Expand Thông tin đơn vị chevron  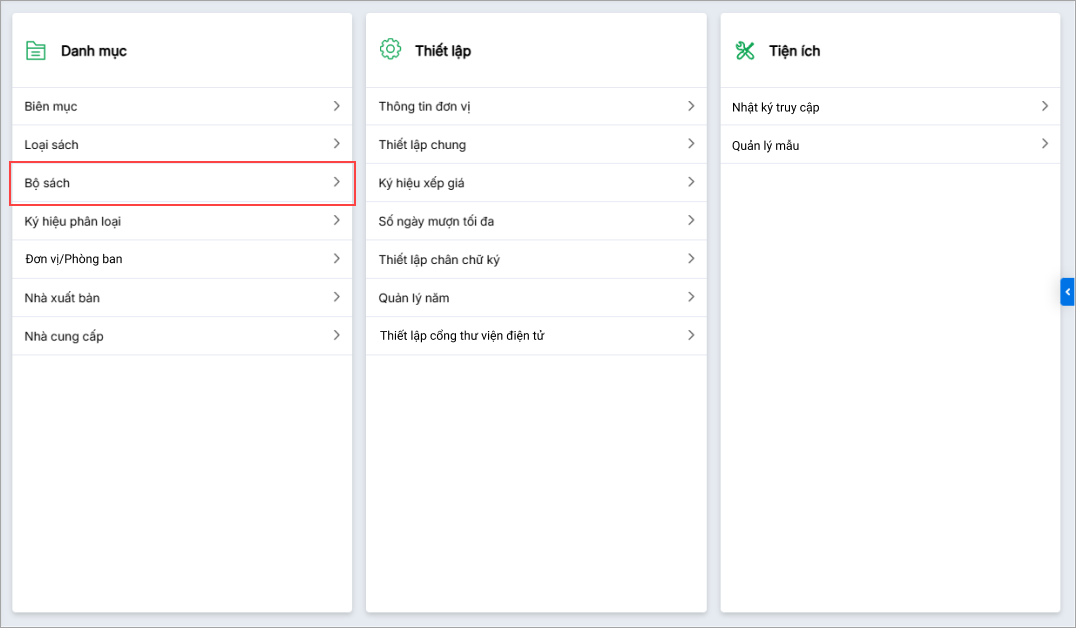(x=691, y=106)
